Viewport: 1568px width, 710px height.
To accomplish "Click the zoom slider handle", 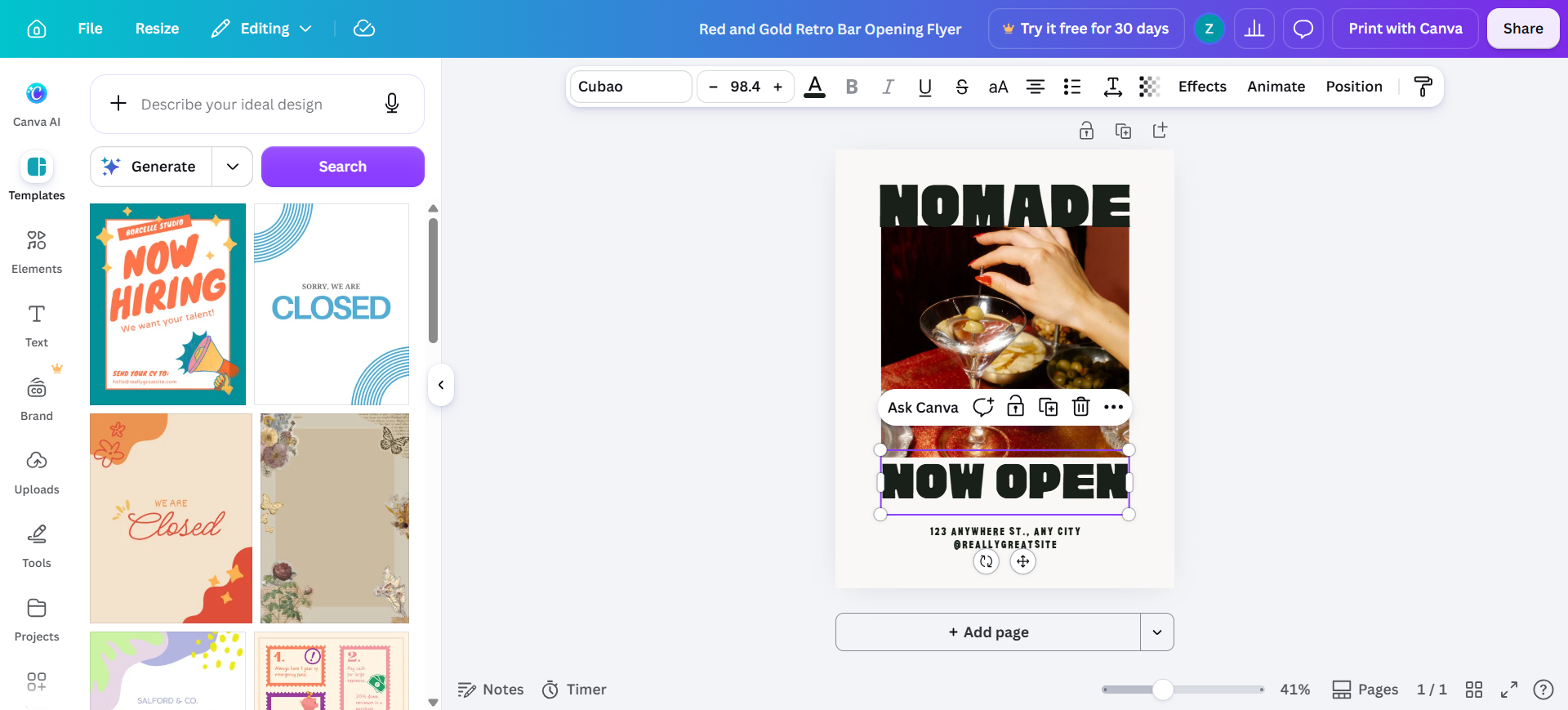I will [1163, 690].
